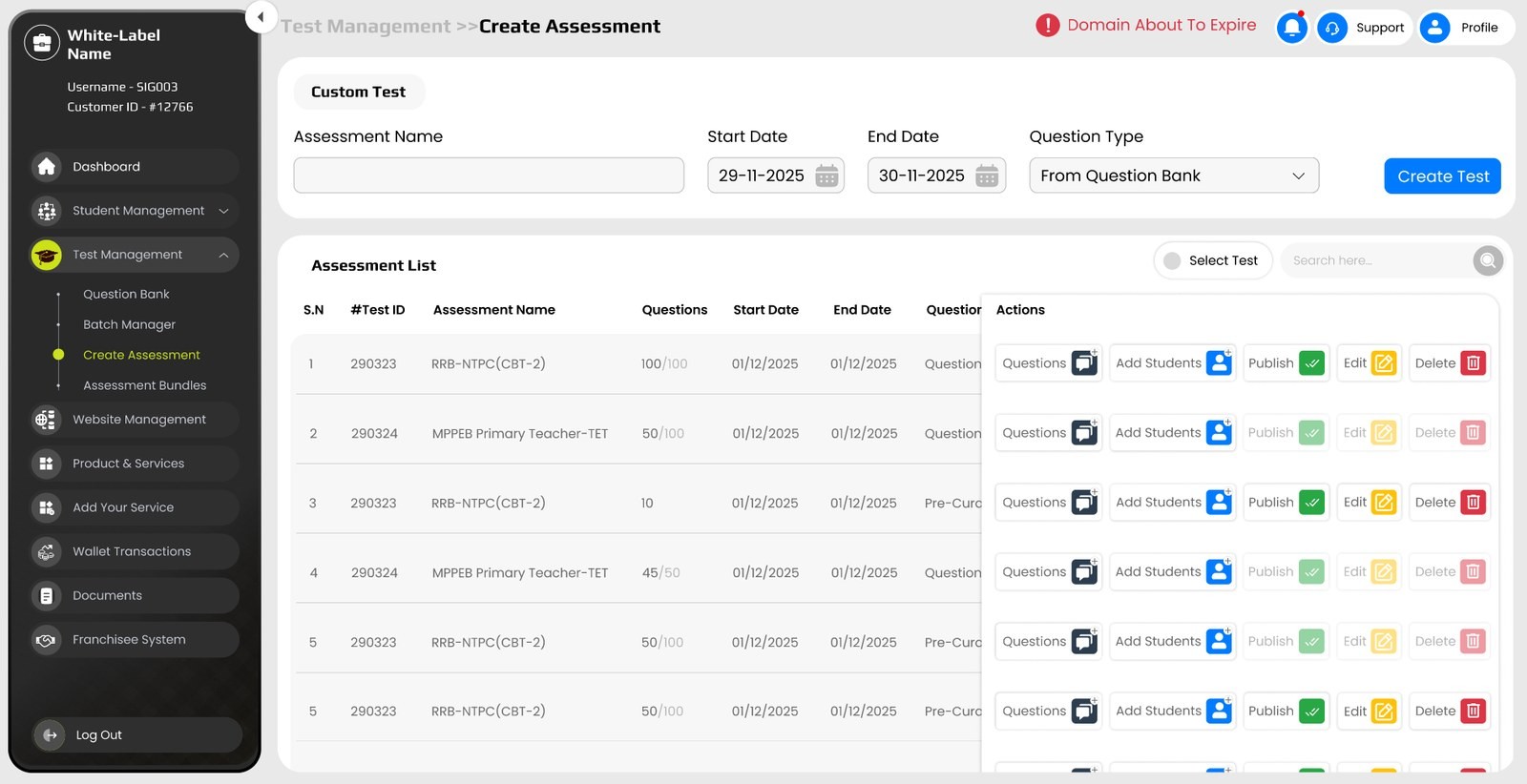Click the Domain About To Expire alert icon

[x=1048, y=26]
